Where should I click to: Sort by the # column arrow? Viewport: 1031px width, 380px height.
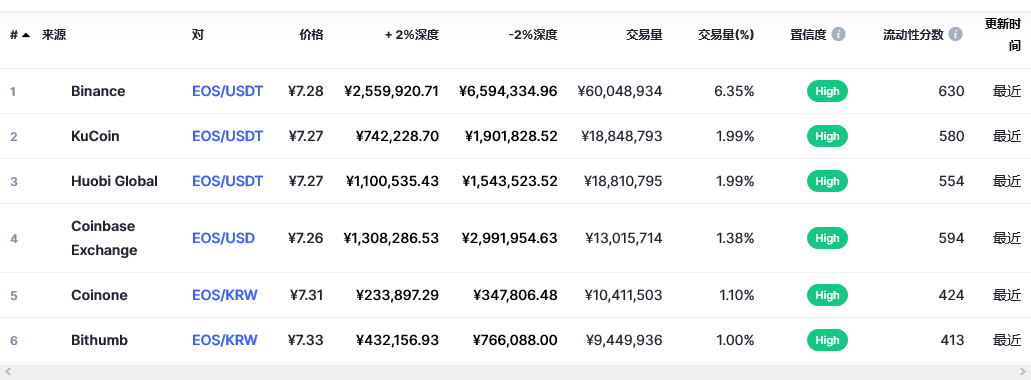(26, 35)
